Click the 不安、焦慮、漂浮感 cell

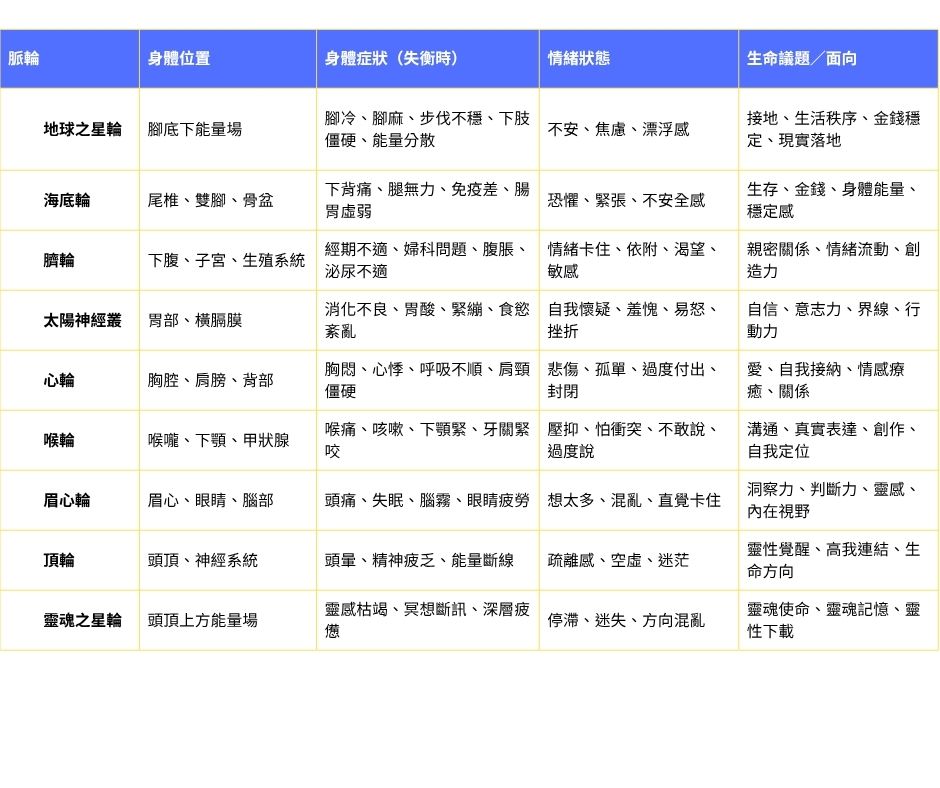point(618,129)
